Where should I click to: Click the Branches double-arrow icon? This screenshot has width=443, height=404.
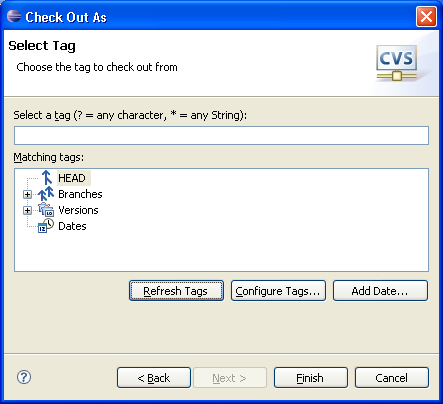tap(46, 194)
